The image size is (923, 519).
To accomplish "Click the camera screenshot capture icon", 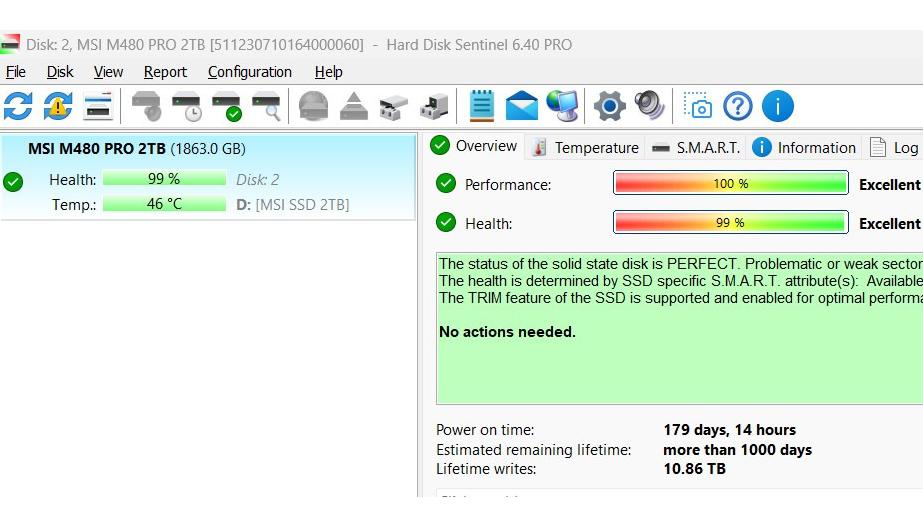I will [x=698, y=106].
